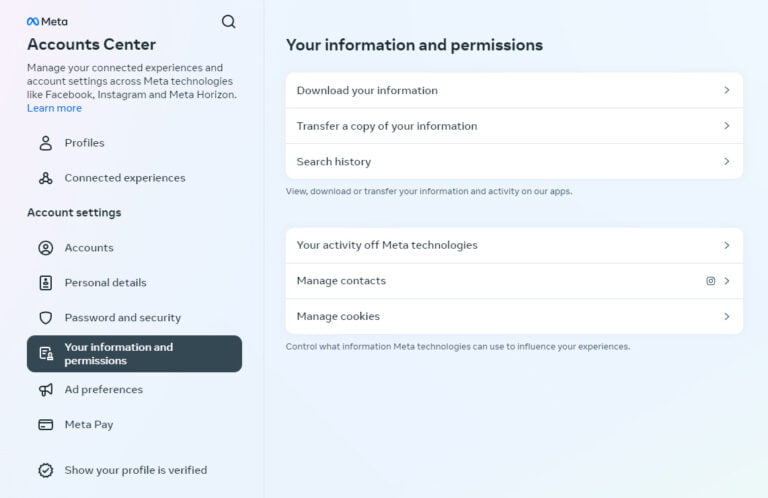Select Your information and permissions menu item
This screenshot has height=498, width=768.
click(134, 354)
